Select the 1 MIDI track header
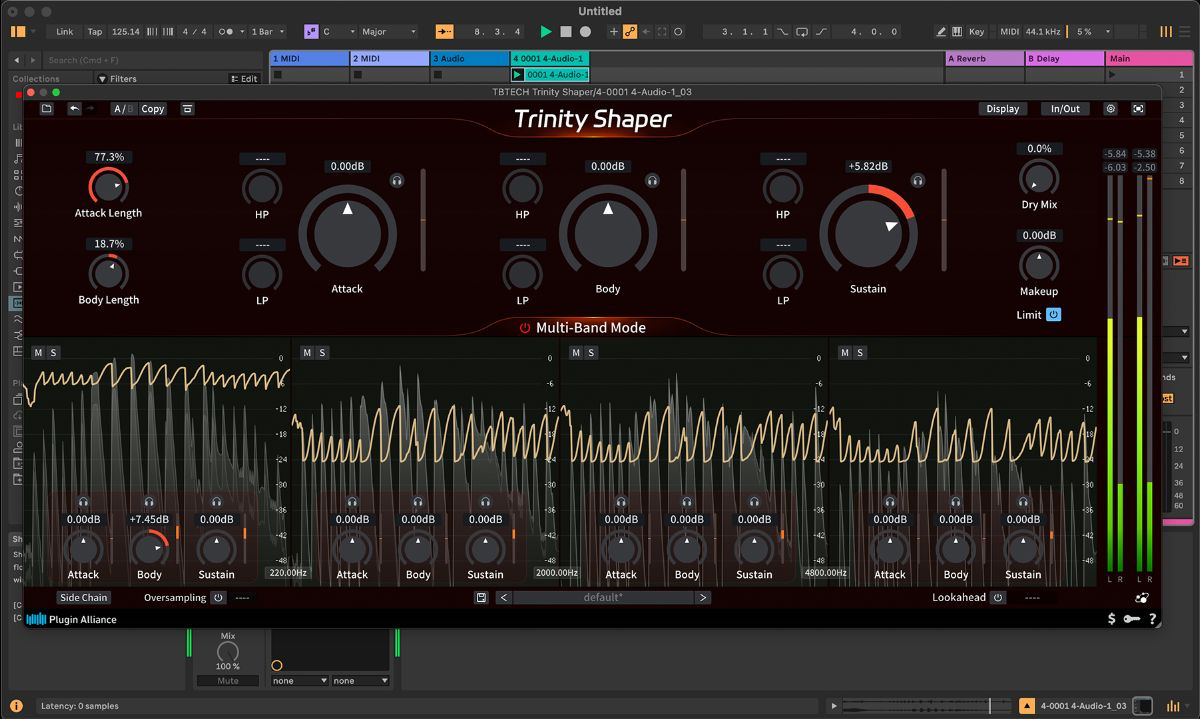 (x=309, y=59)
